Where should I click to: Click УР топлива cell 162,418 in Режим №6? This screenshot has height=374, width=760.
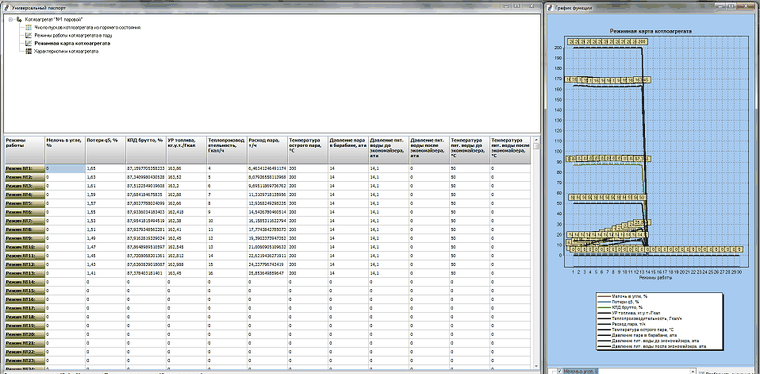(x=187, y=212)
